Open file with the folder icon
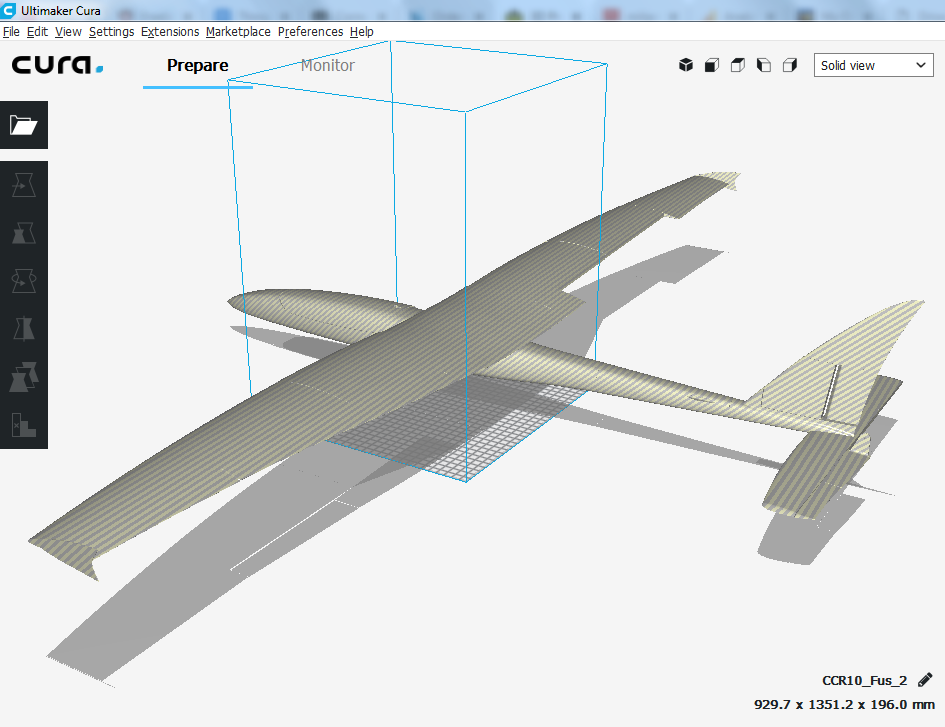This screenshot has height=727, width=945. 23,125
